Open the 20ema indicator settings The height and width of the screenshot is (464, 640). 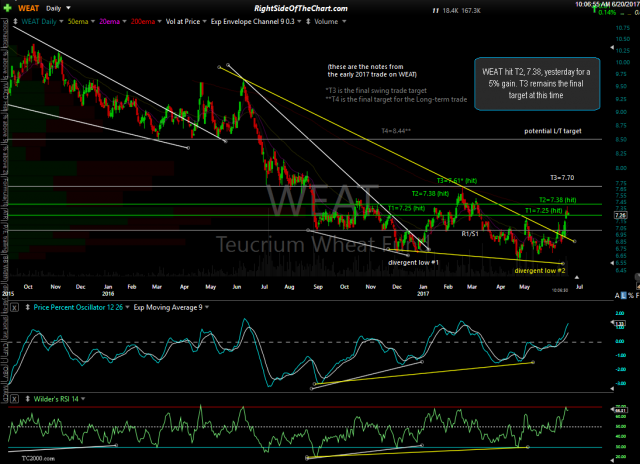click(x=109, y=22)
